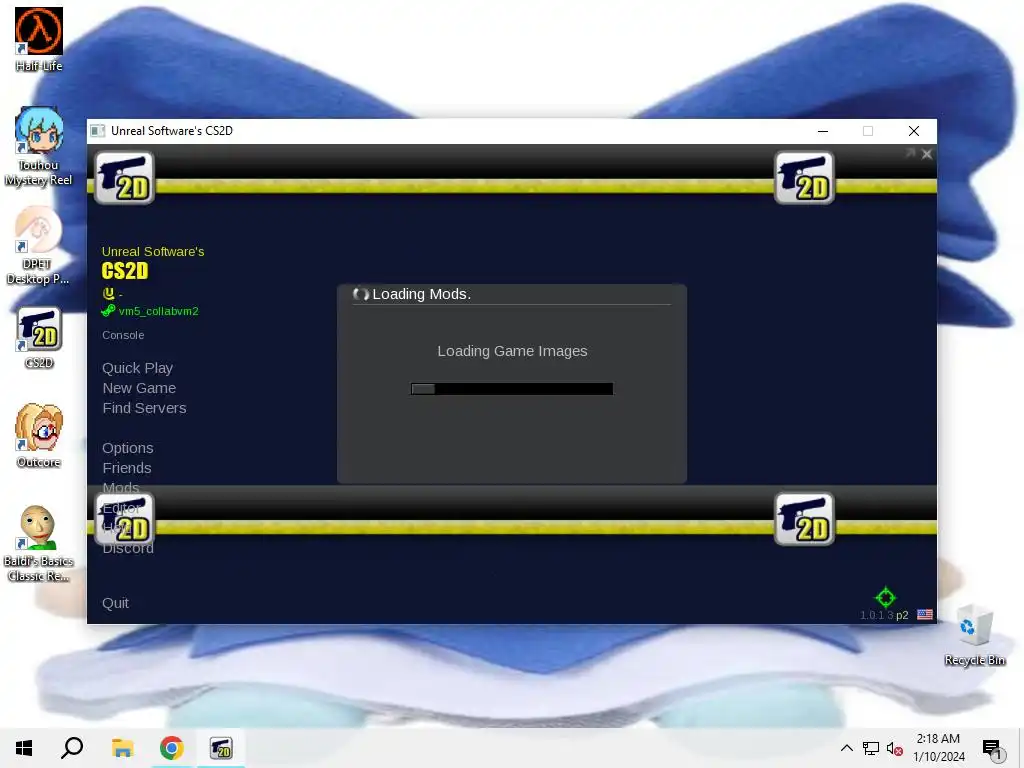
Task: Click the loading progress bar
Action: coord(512,389)
